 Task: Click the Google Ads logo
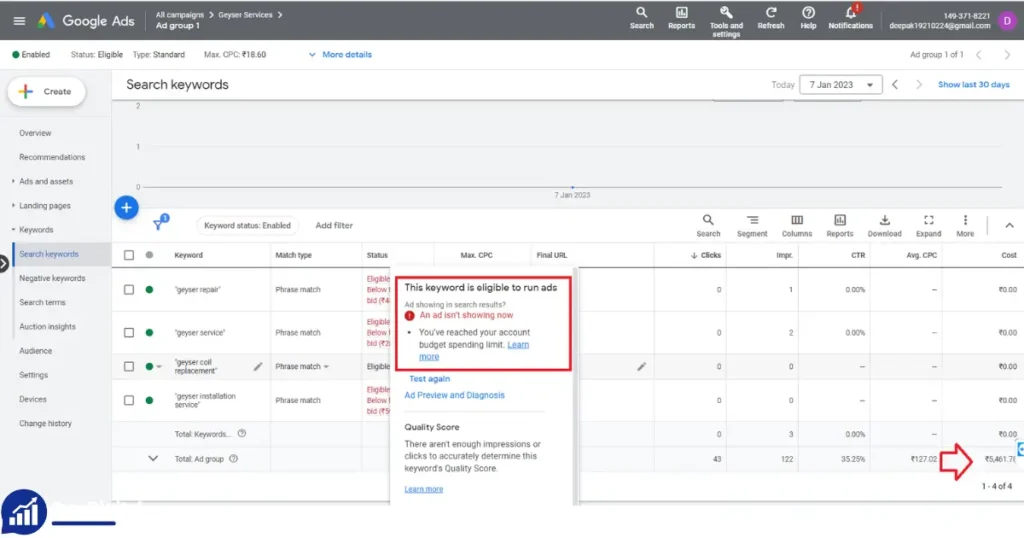click(x=86, y=21)
